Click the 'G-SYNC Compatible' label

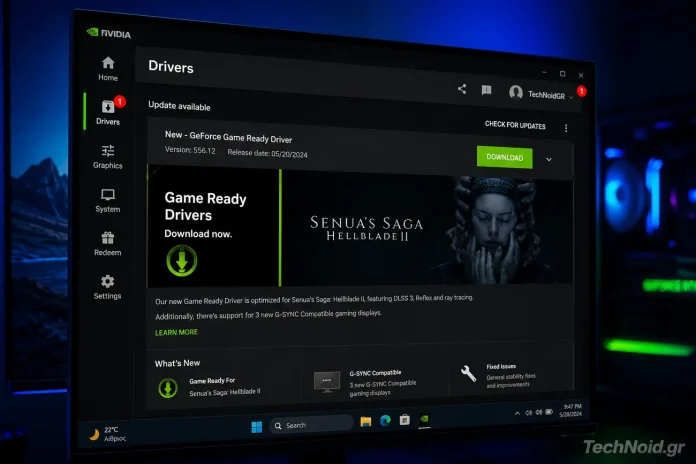coord(375,373)
